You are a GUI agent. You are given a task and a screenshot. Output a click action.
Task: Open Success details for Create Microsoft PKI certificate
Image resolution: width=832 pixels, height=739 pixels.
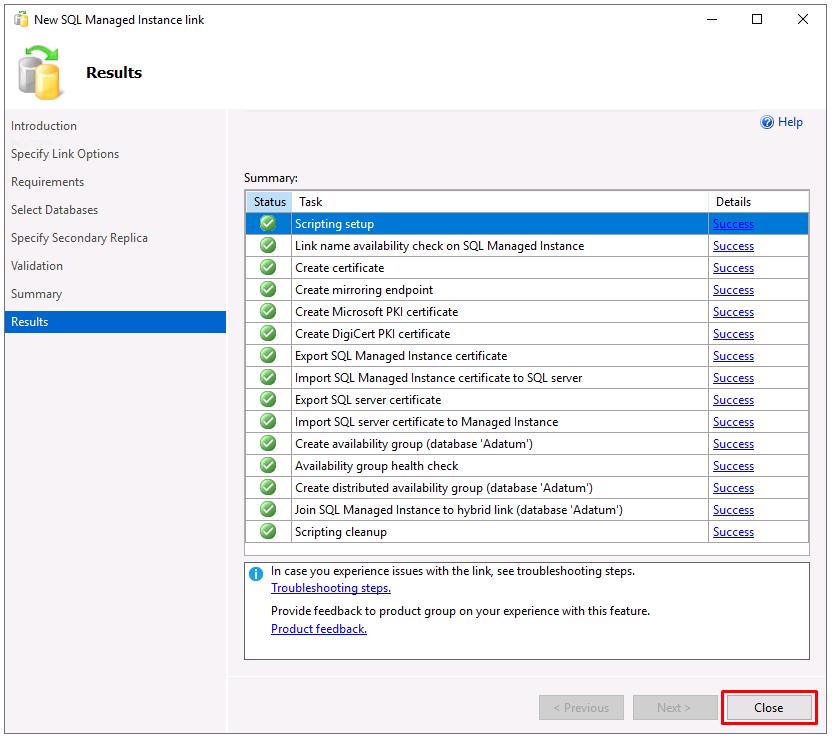[733, 312]
